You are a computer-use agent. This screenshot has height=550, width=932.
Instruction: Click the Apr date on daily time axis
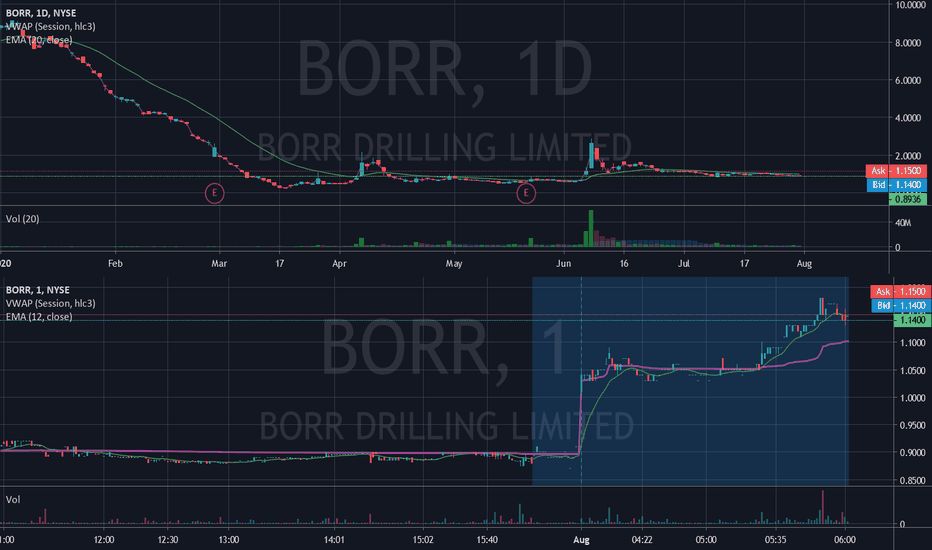click(x=339, y=263)
